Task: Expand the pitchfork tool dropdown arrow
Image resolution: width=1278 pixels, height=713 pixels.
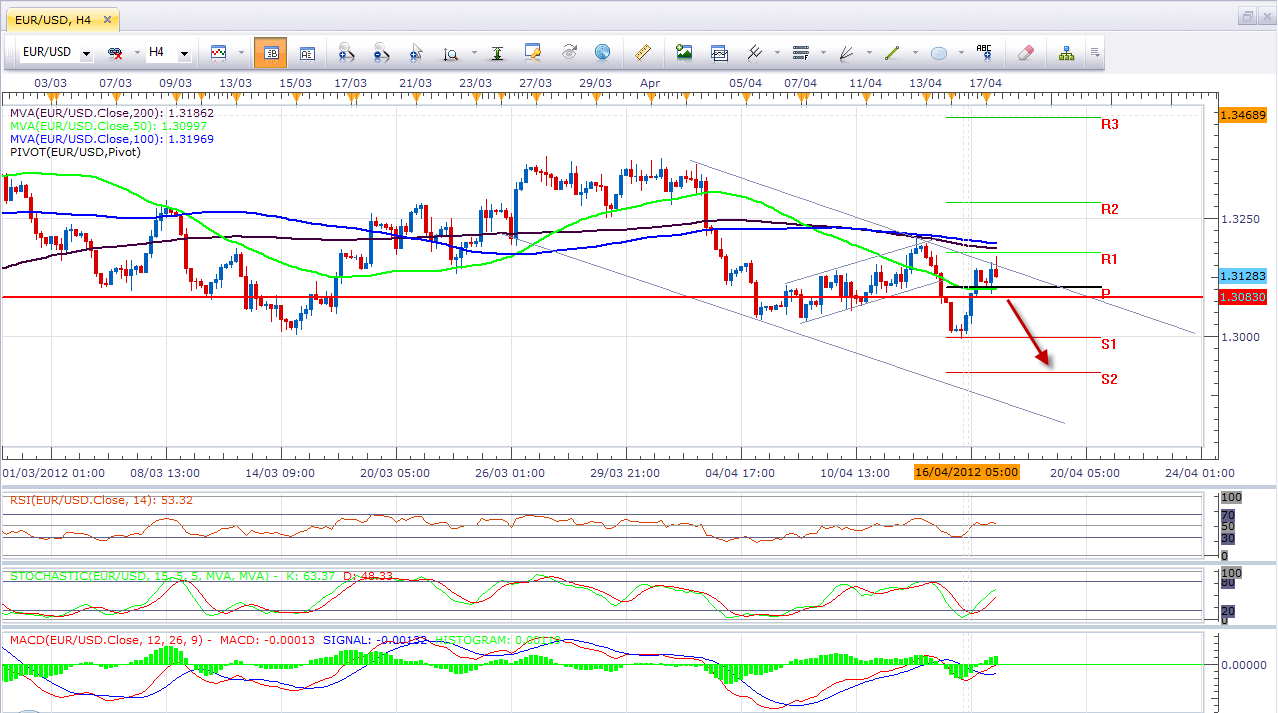Action: 776,53
